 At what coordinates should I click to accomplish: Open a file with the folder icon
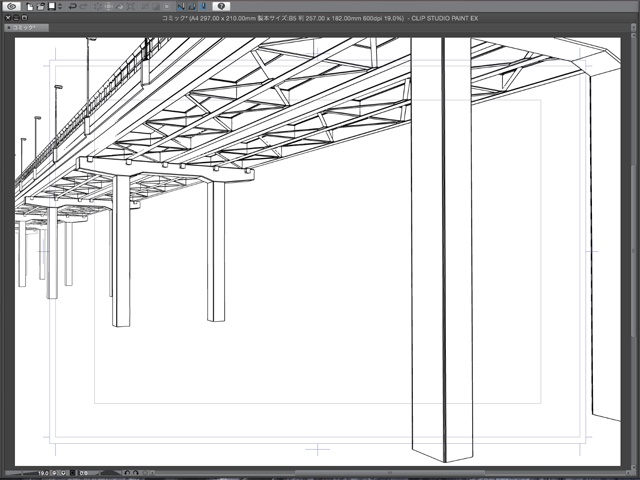click(41, 7)
